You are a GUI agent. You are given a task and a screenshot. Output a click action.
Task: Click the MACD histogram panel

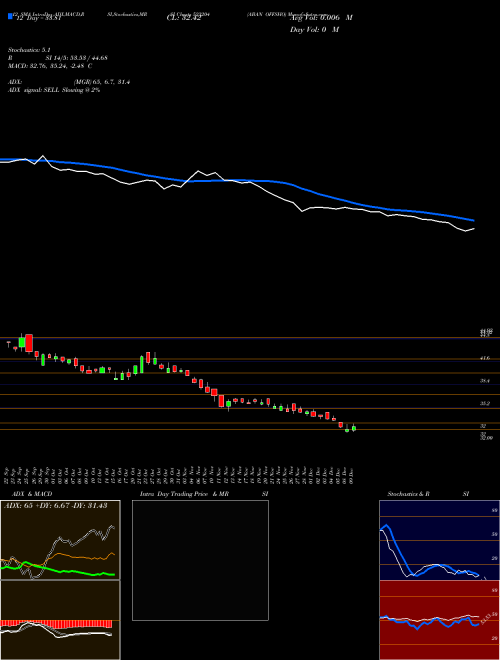(x=60, y=620)
